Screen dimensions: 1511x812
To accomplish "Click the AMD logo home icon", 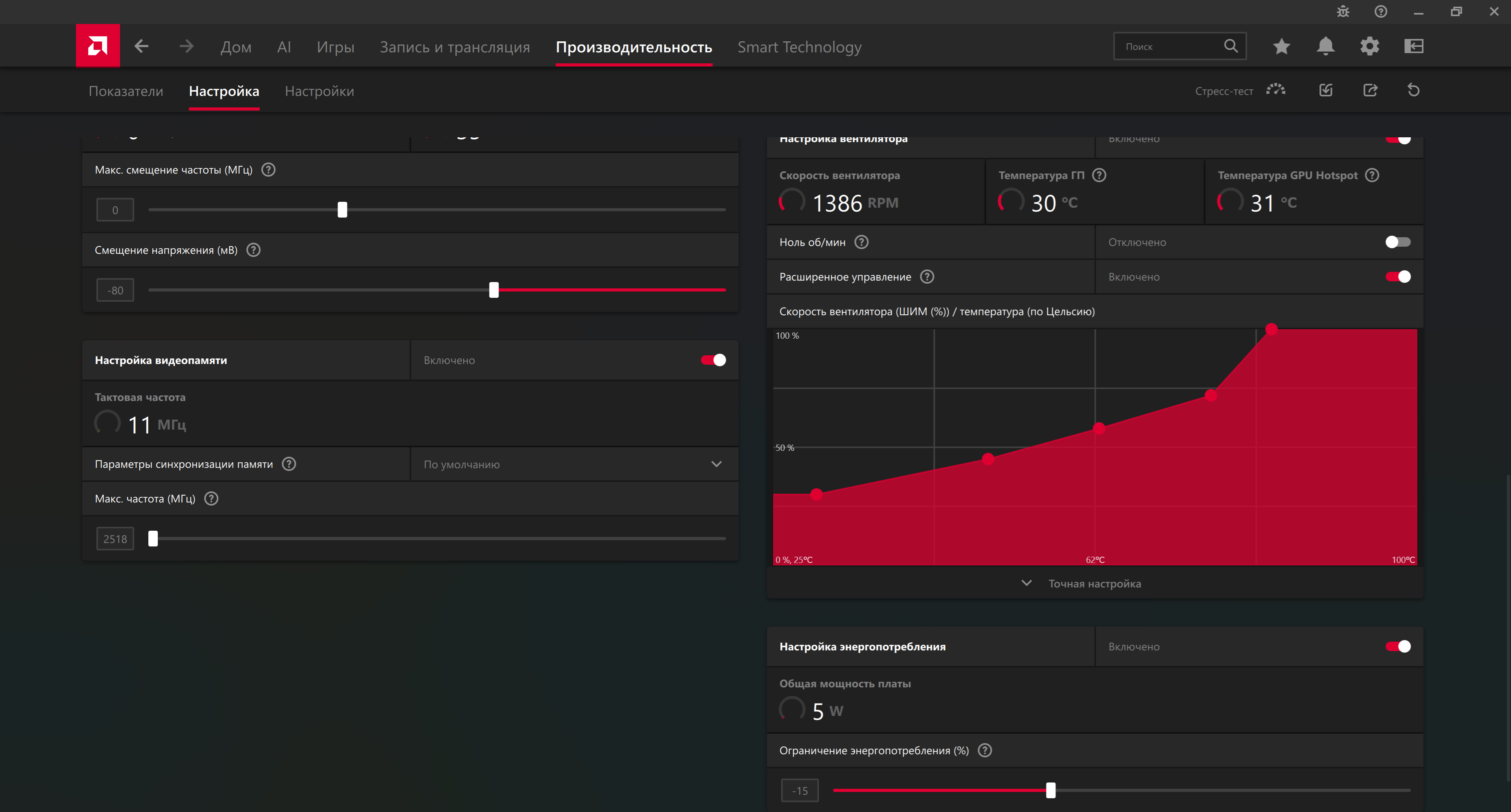I will pos(97,46).
